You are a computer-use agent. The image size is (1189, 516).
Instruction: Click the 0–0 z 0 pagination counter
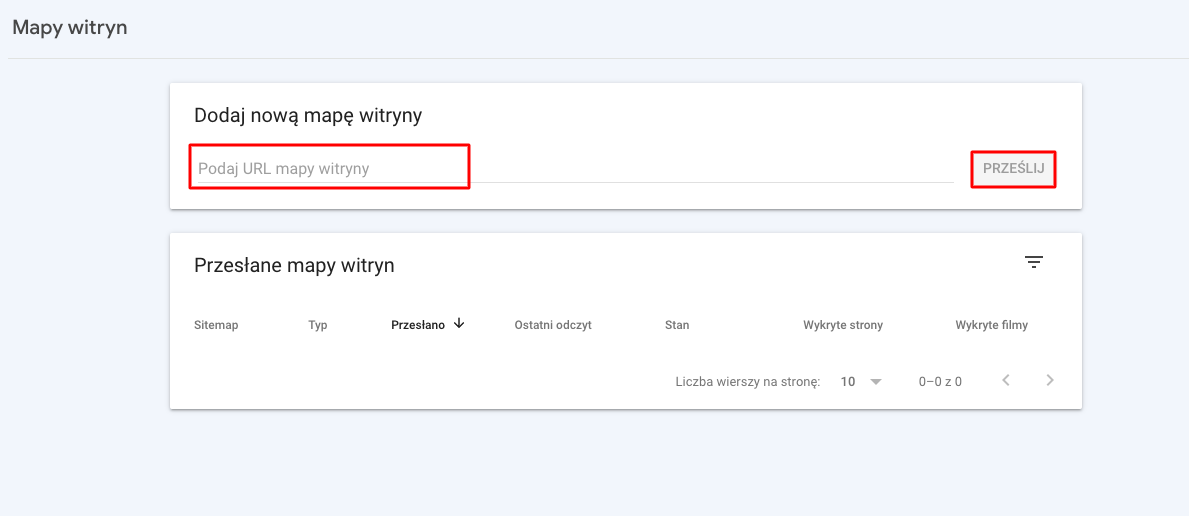940,382
